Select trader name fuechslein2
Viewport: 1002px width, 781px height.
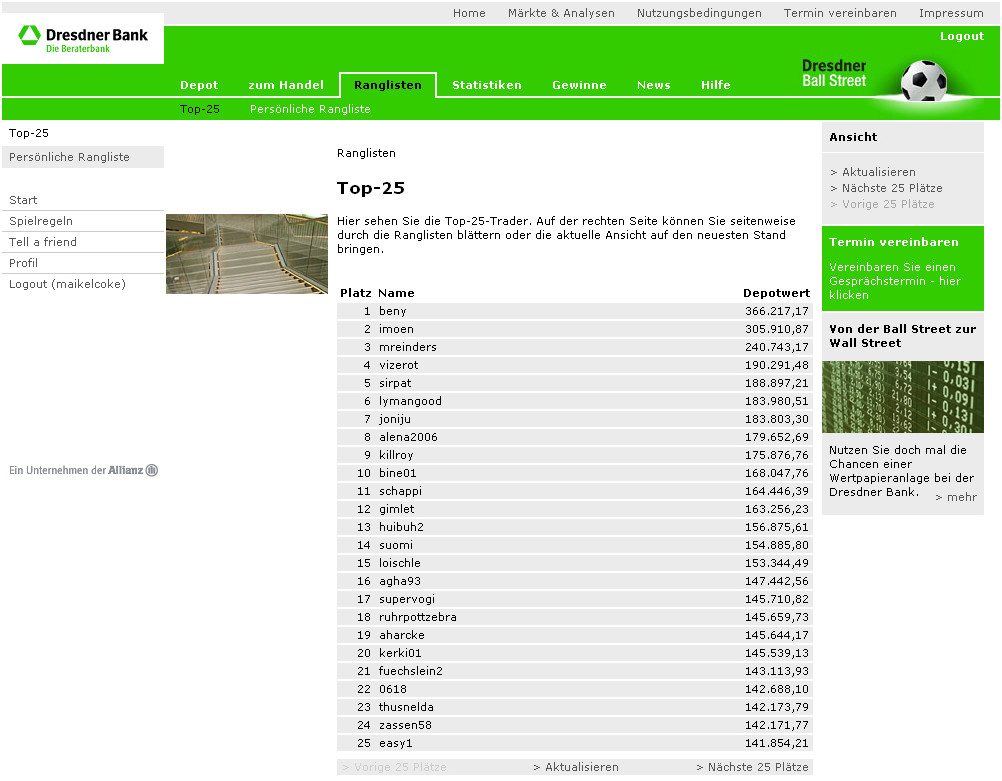410,671
